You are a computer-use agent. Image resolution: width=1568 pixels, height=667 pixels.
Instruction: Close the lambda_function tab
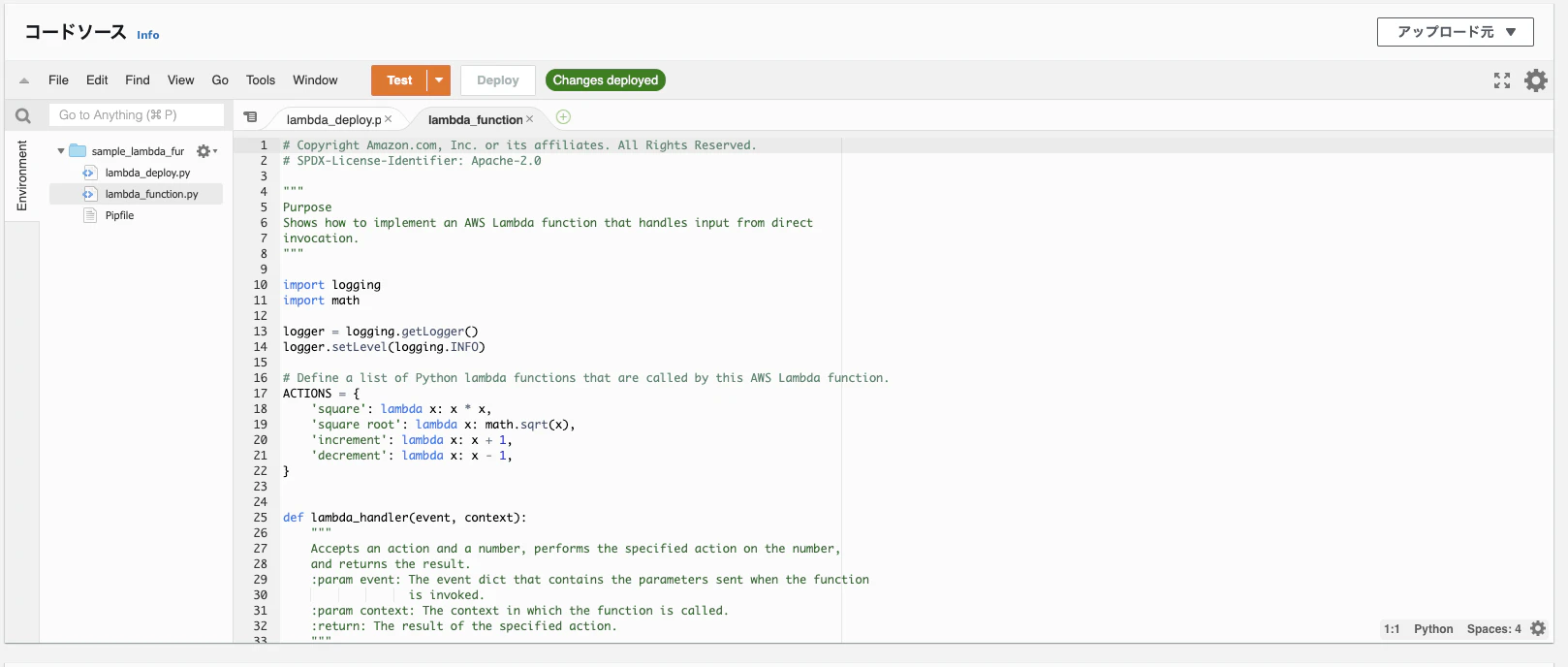coord(530,119)
